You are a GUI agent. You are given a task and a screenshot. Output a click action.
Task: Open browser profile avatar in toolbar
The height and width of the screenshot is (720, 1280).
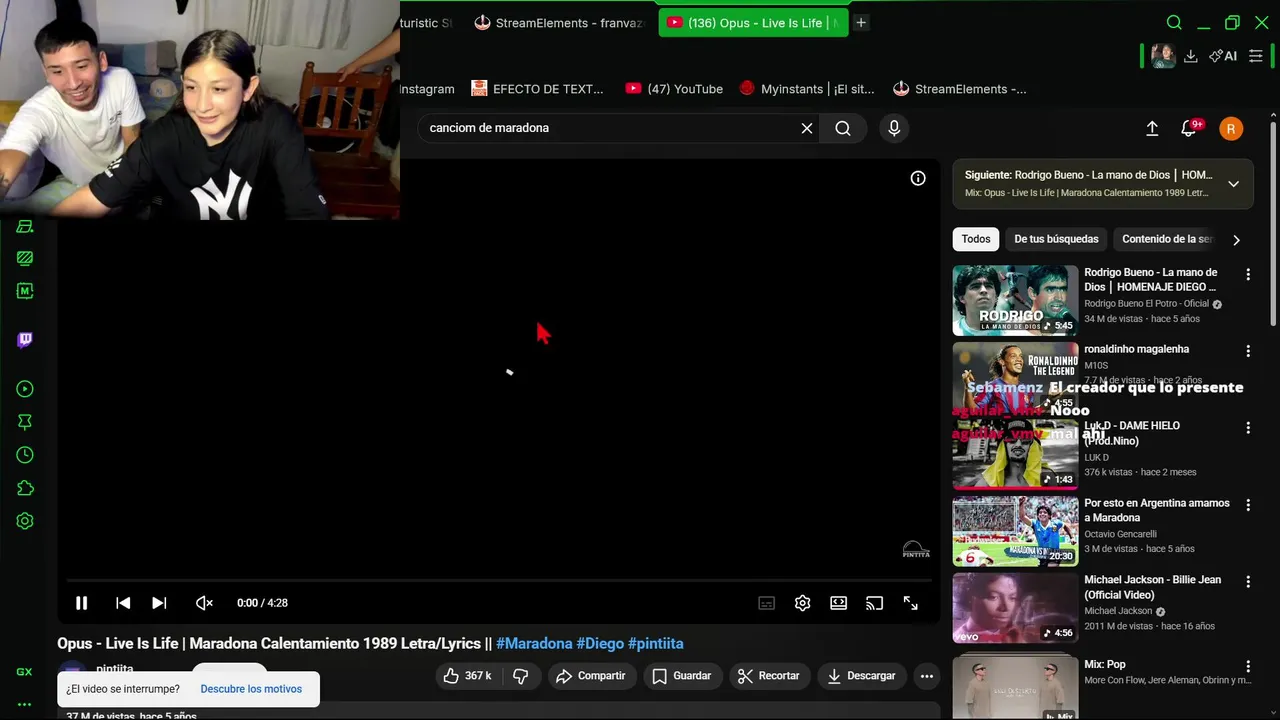click(x=1163, y=56)
